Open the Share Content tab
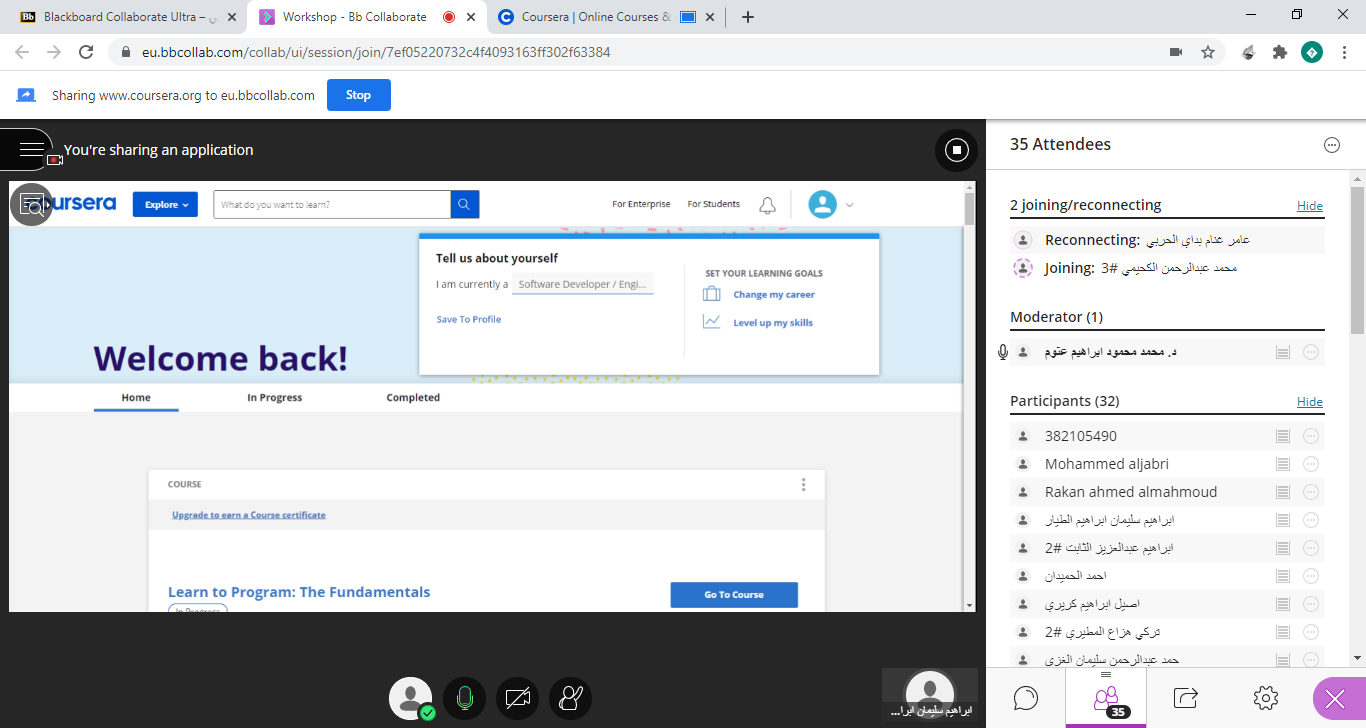The width and height of the screenshot is (1366, 728). tap(1186, 697)
